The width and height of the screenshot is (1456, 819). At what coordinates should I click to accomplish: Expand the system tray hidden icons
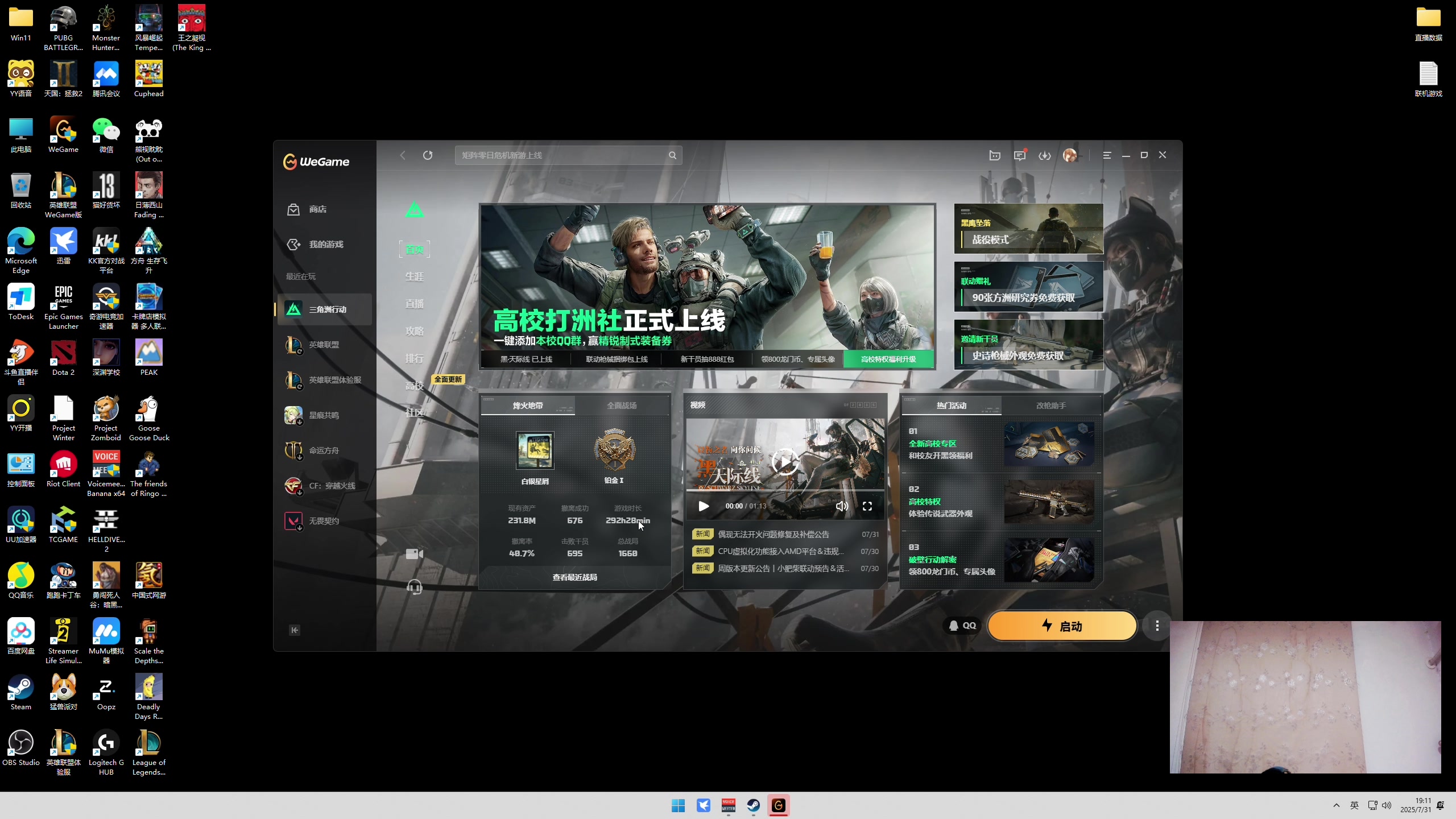1337,805
